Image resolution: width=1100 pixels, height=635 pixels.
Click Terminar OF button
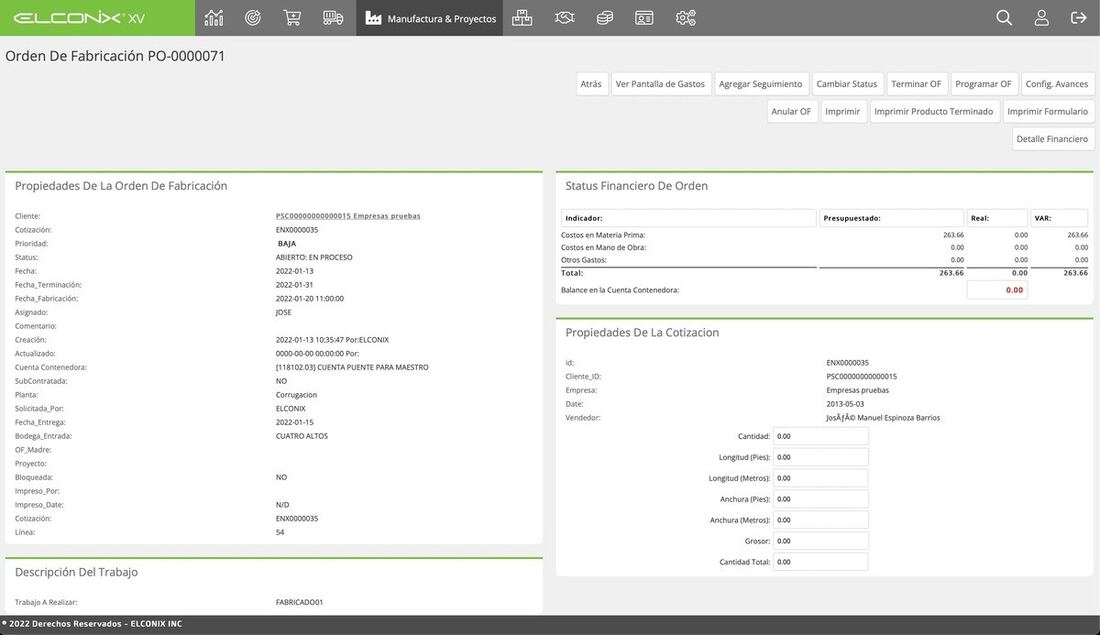point(916,84)
